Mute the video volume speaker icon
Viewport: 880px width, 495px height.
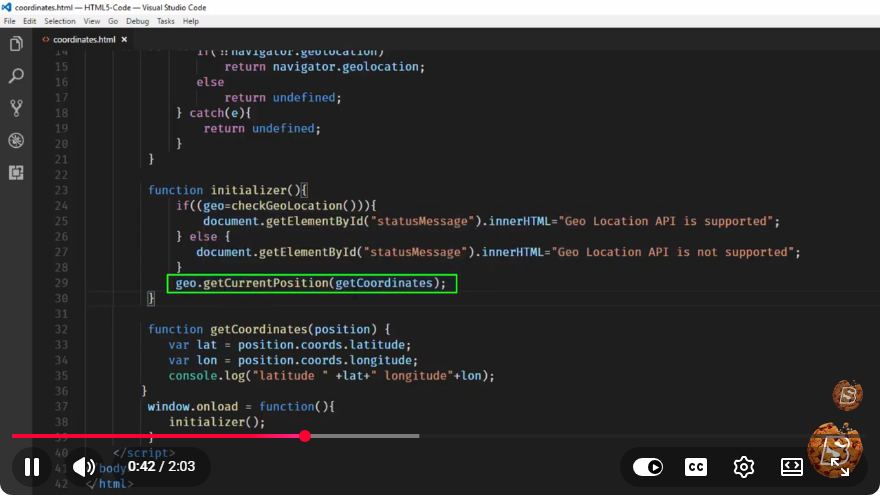(x=84, y=467)
